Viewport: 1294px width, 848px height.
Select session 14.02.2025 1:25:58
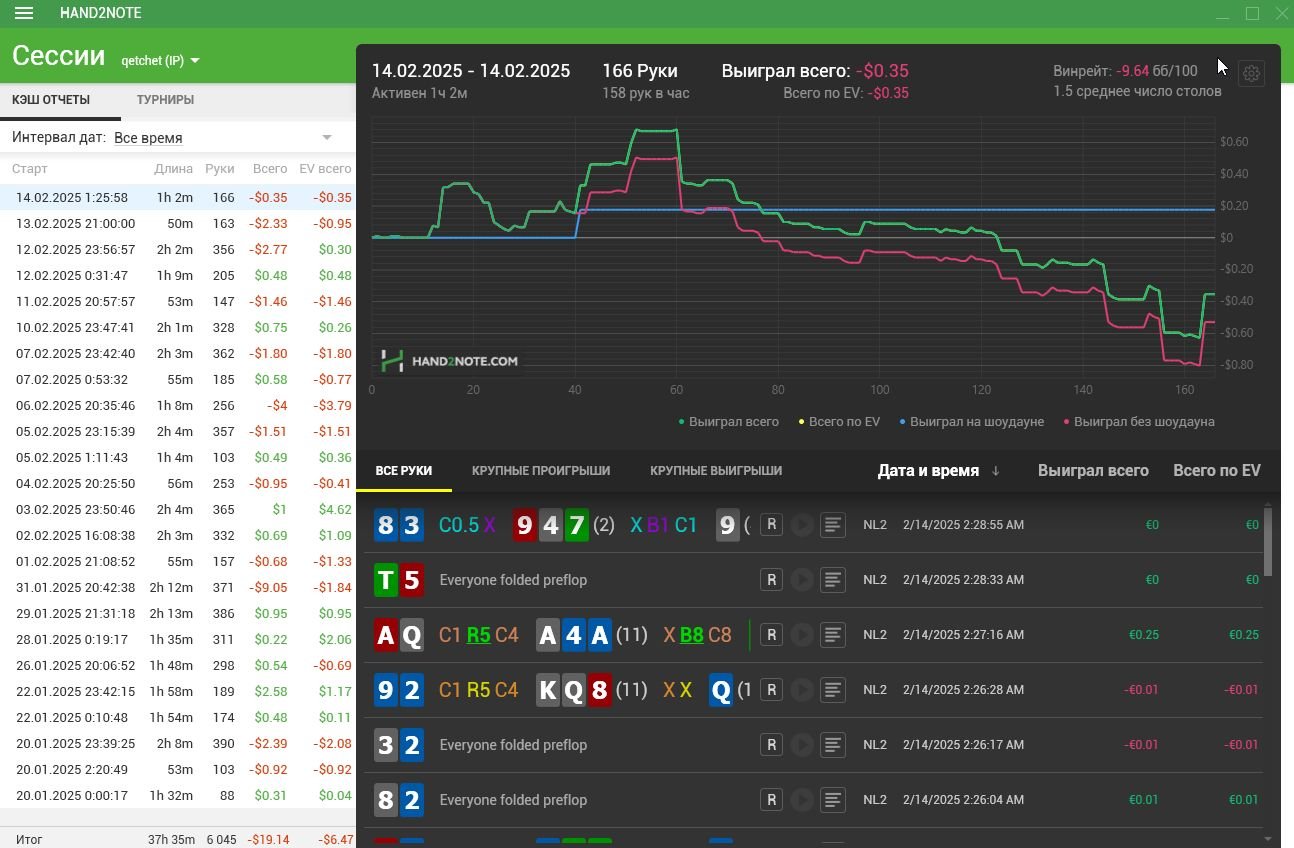tap(178, 198)
